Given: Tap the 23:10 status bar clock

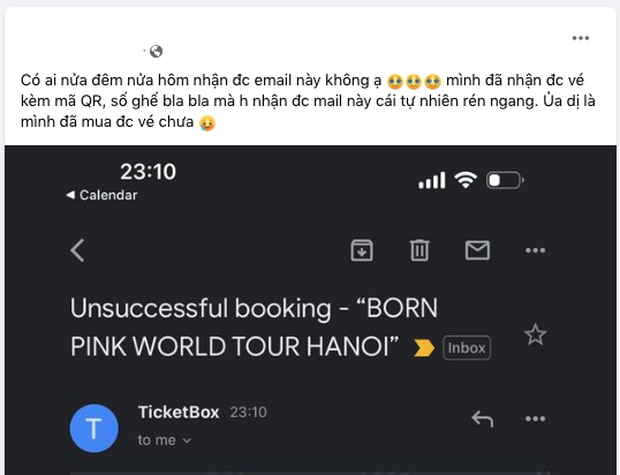Looking at the screenshot, I should [148, 172].
